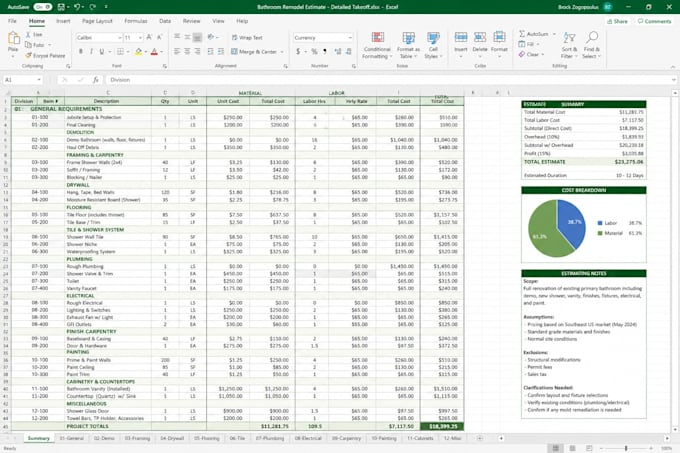Click the fx Insert Function icon
The image size is (680, 453).
coord(95,80)
